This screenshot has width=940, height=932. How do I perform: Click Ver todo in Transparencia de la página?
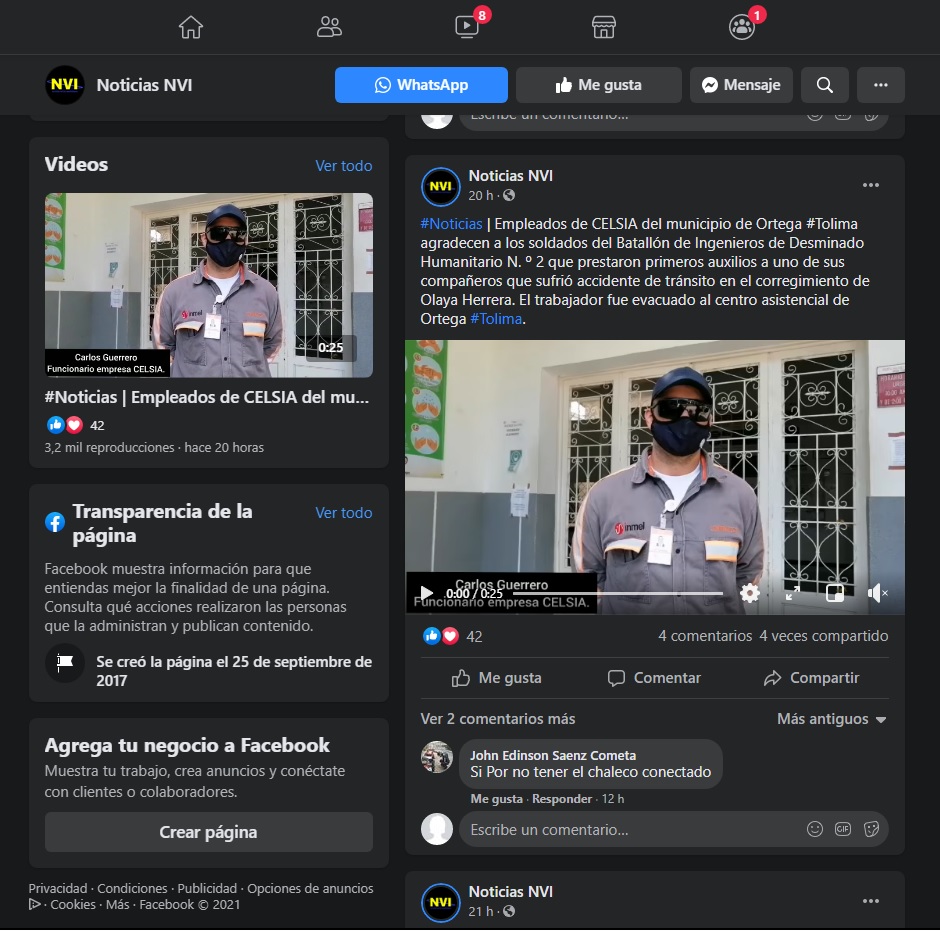click(x=344, y=513)
